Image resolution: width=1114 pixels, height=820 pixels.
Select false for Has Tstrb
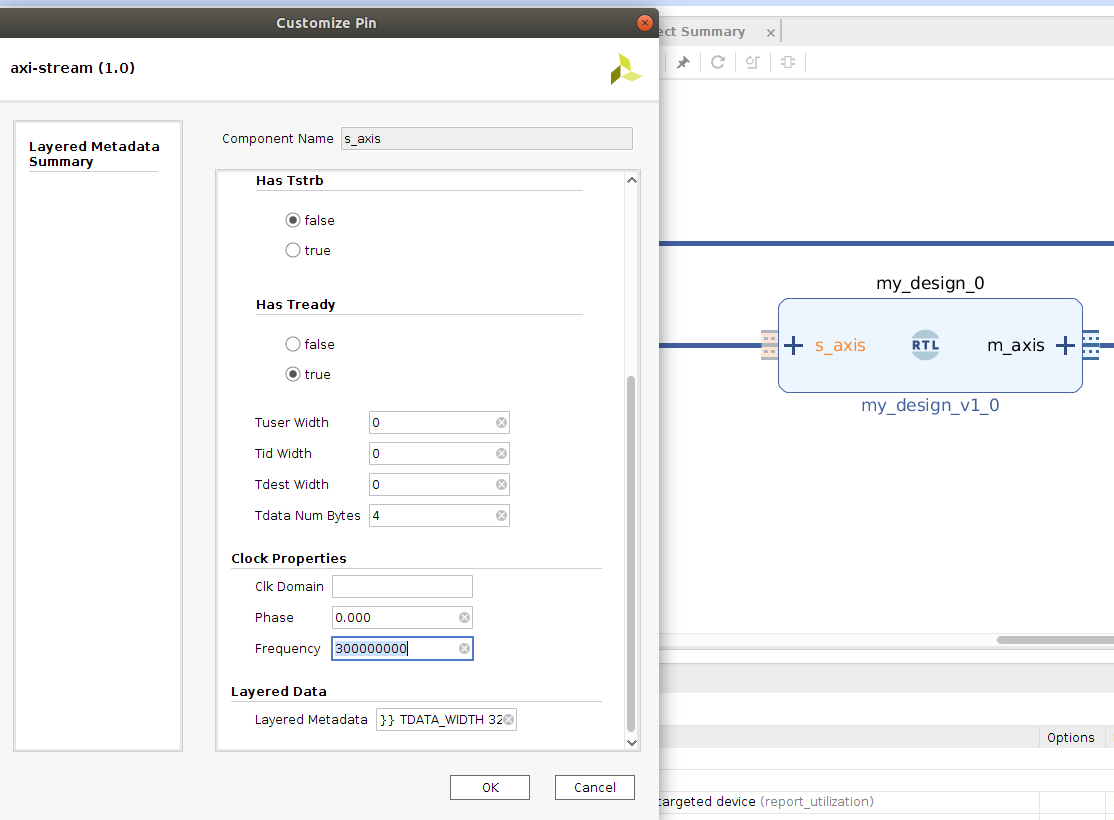(x=293, y=220)
